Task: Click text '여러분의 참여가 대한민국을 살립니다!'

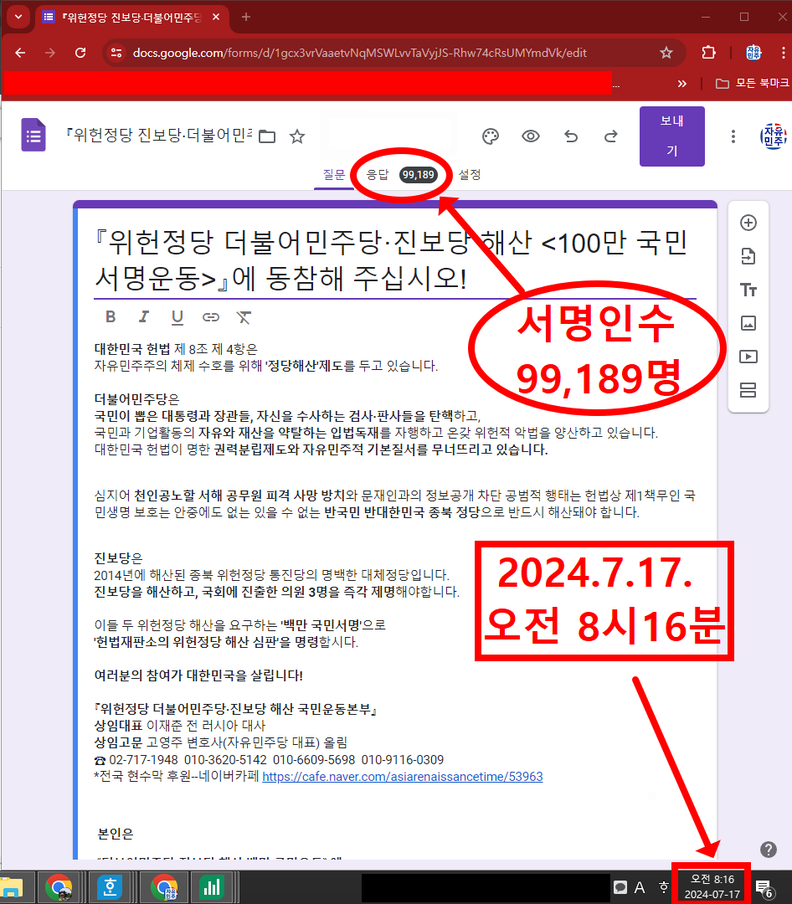Action: 198,675
